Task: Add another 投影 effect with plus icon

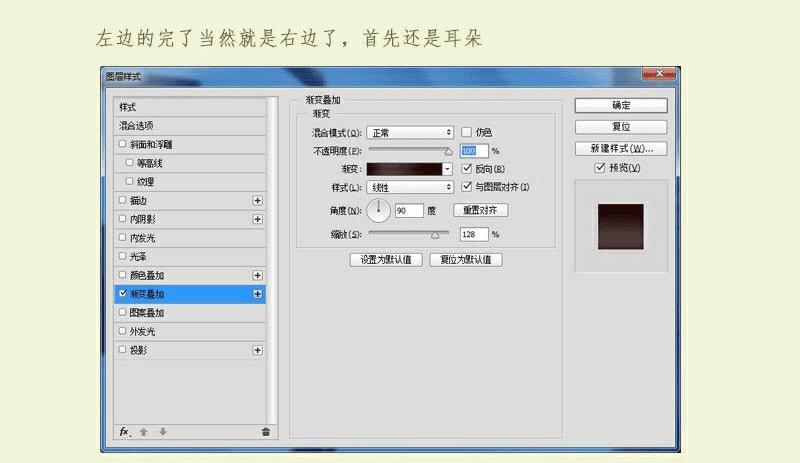Action: click(258, 350)
